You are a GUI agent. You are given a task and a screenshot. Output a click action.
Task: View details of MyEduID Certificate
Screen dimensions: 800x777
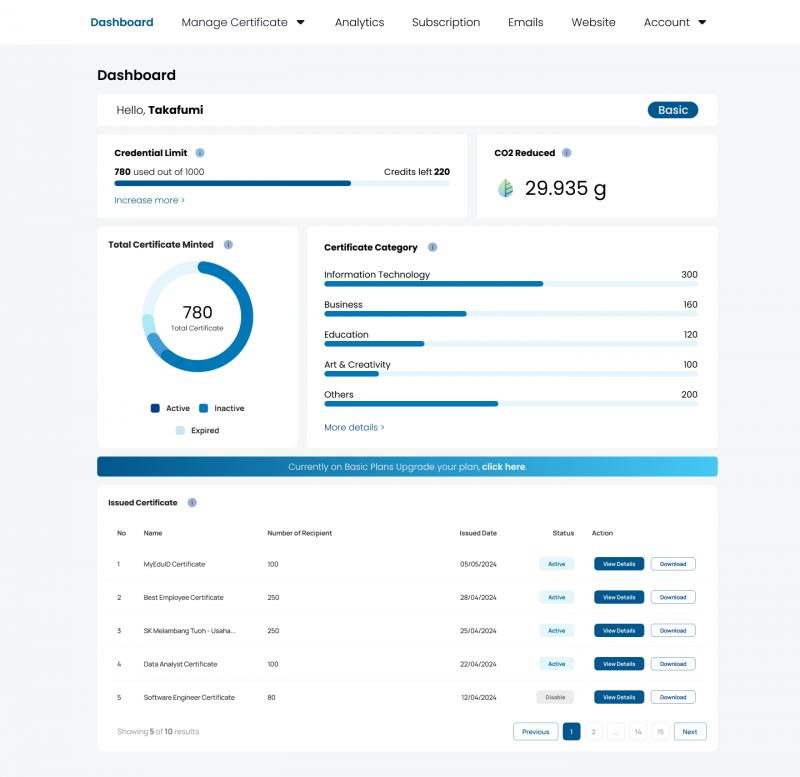[619, 564]
